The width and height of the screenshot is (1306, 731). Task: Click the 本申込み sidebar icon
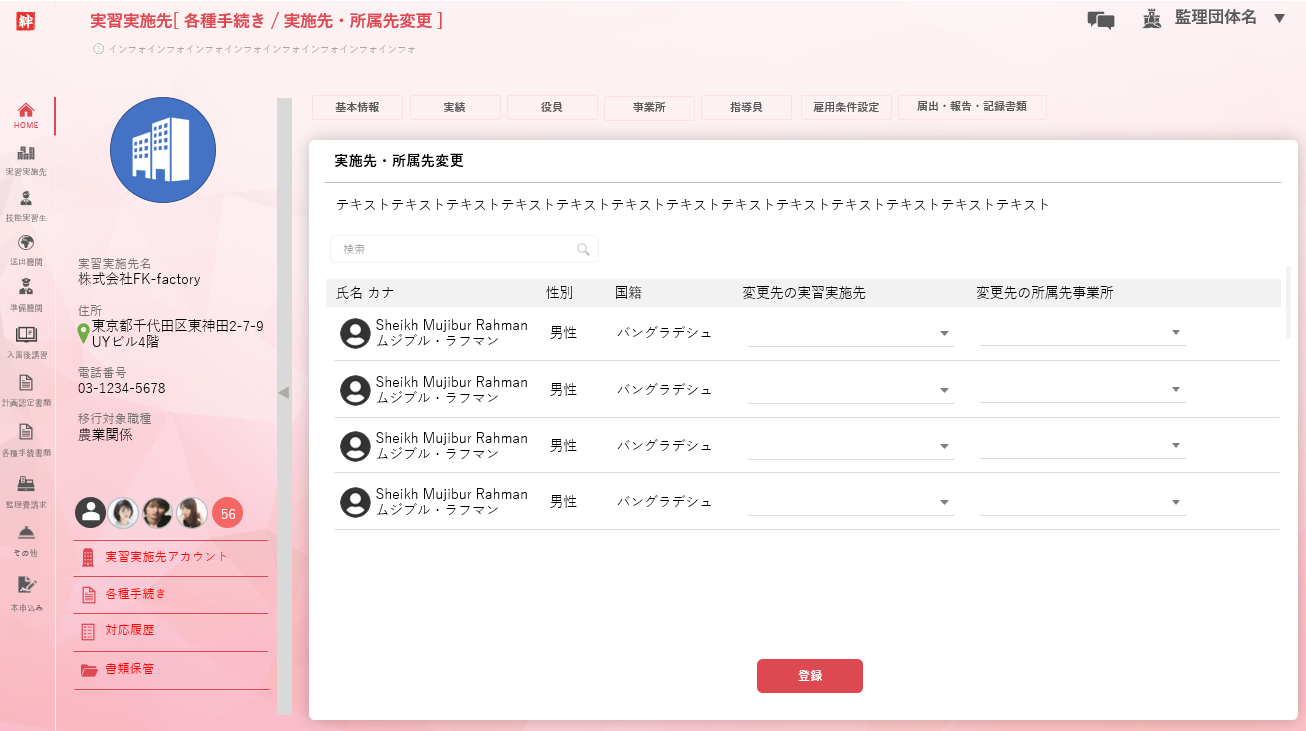26,586
